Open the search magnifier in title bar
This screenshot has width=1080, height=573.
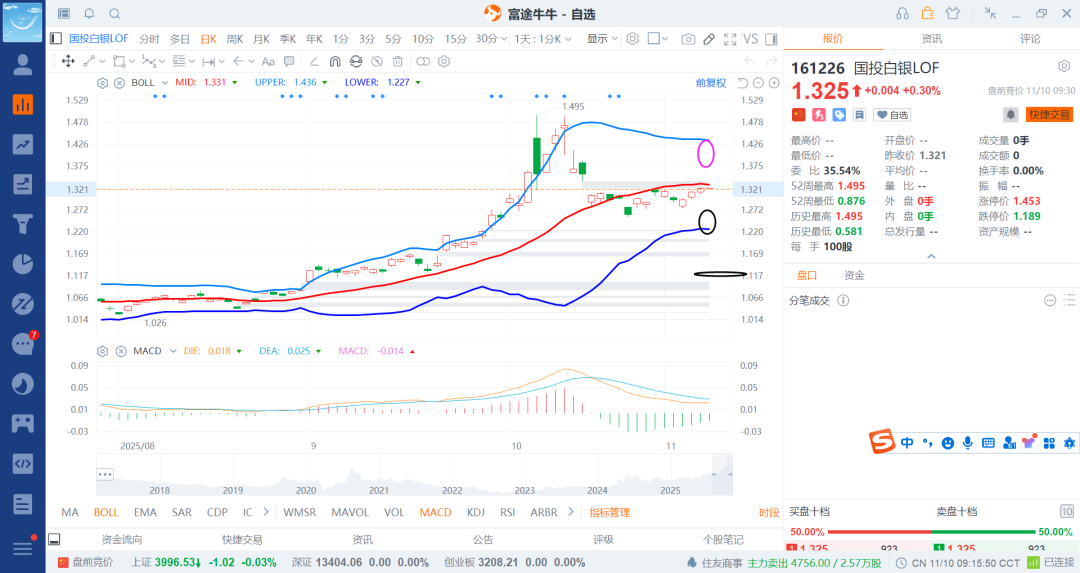tap(115, 14)
